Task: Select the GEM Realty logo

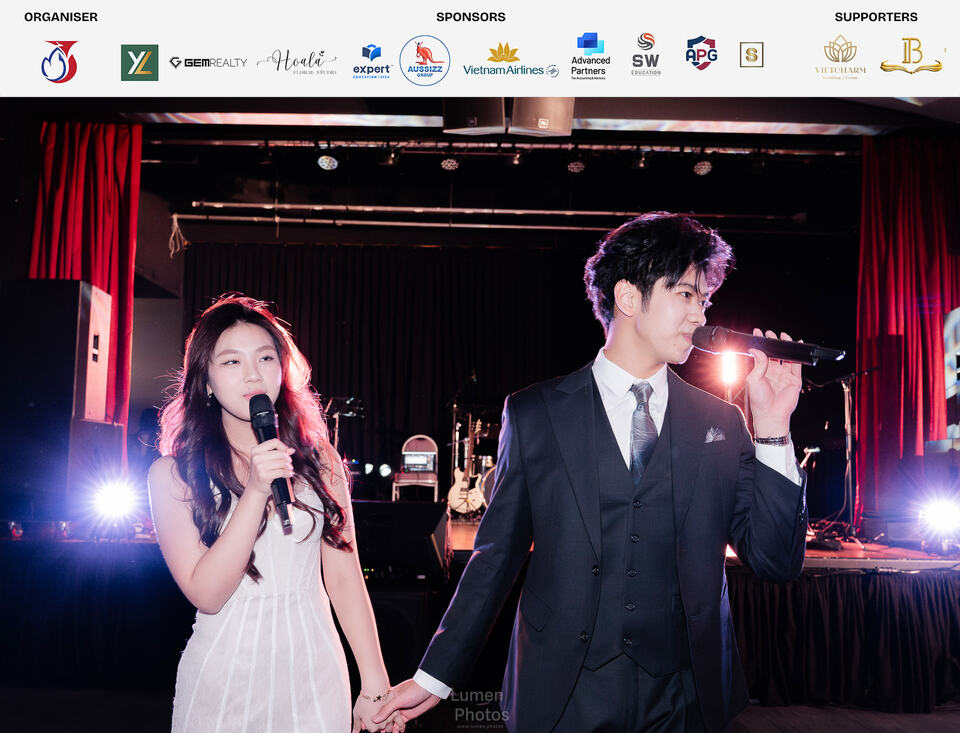Action: tap(208, 62)
